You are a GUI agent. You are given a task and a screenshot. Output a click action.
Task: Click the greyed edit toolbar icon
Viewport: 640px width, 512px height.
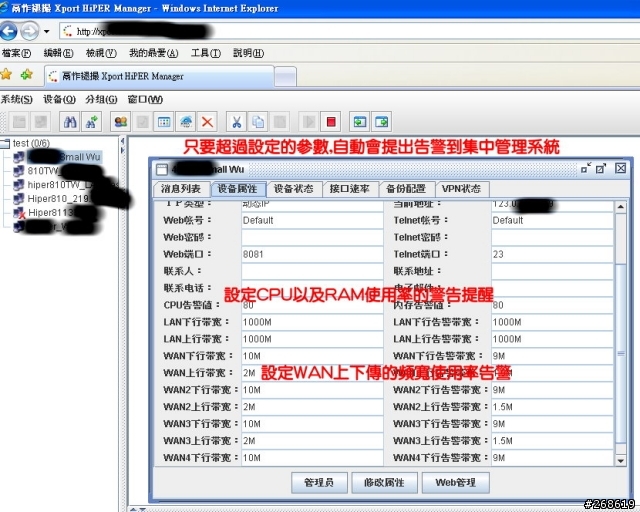pos(142,122)
